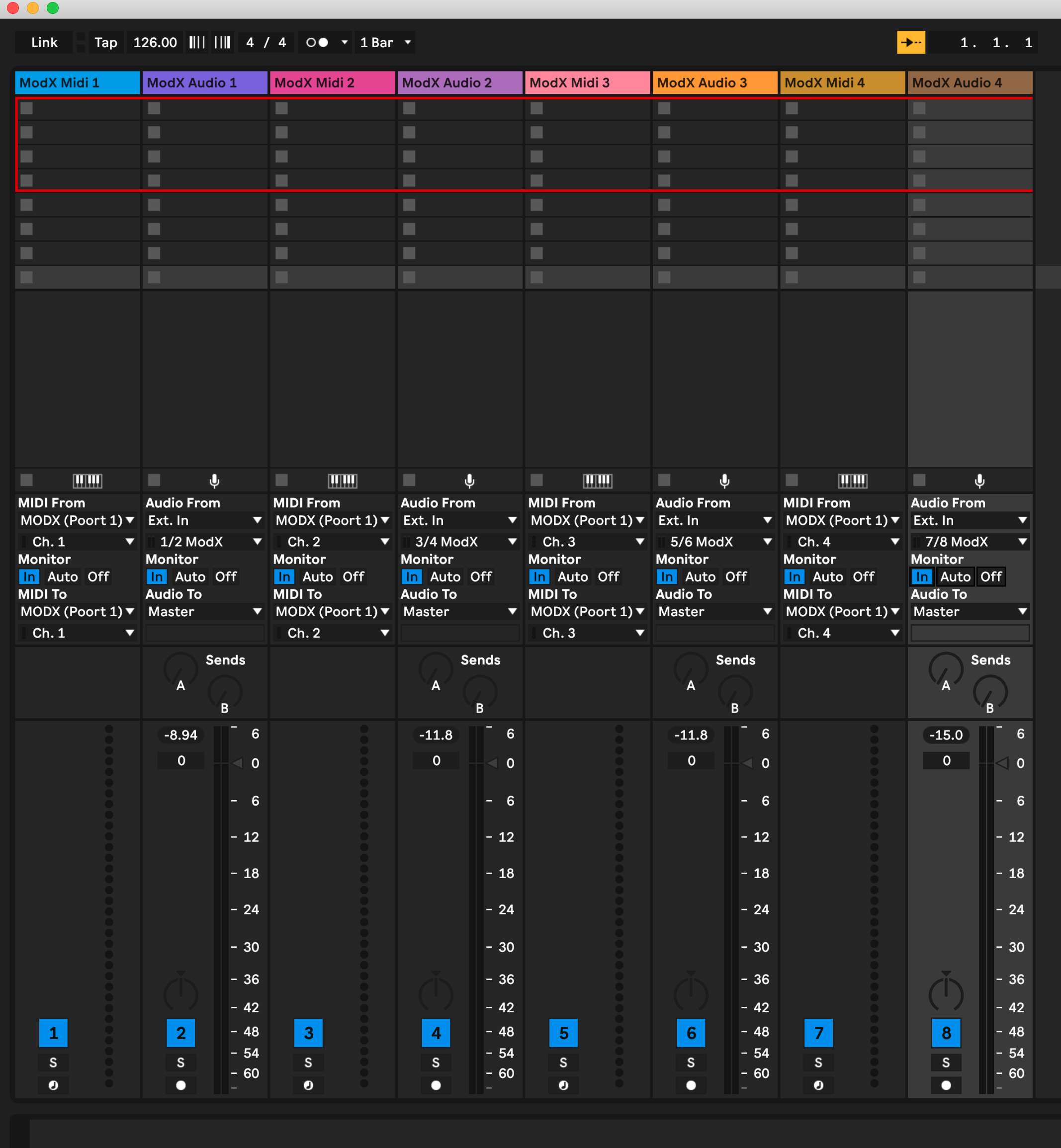The image size is (1061, 1148).
Task: Open ModX Midi 1 MIDI From dropdown
Action: [77, 520]
